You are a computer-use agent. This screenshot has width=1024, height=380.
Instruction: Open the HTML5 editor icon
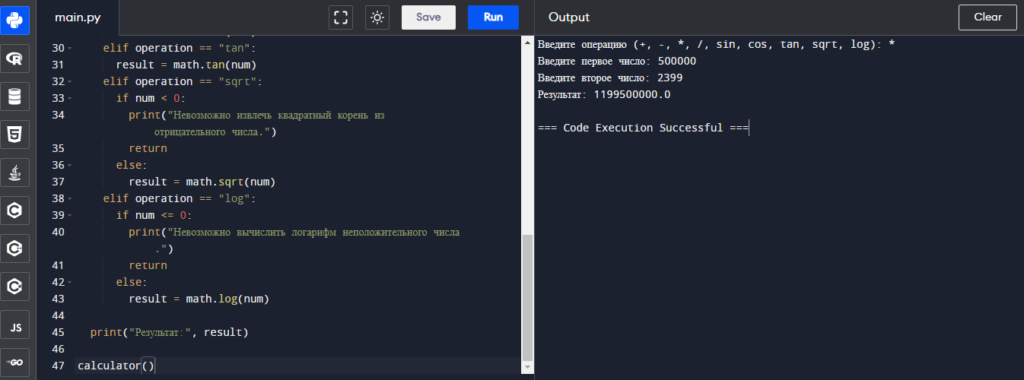[x=14, y=135]
